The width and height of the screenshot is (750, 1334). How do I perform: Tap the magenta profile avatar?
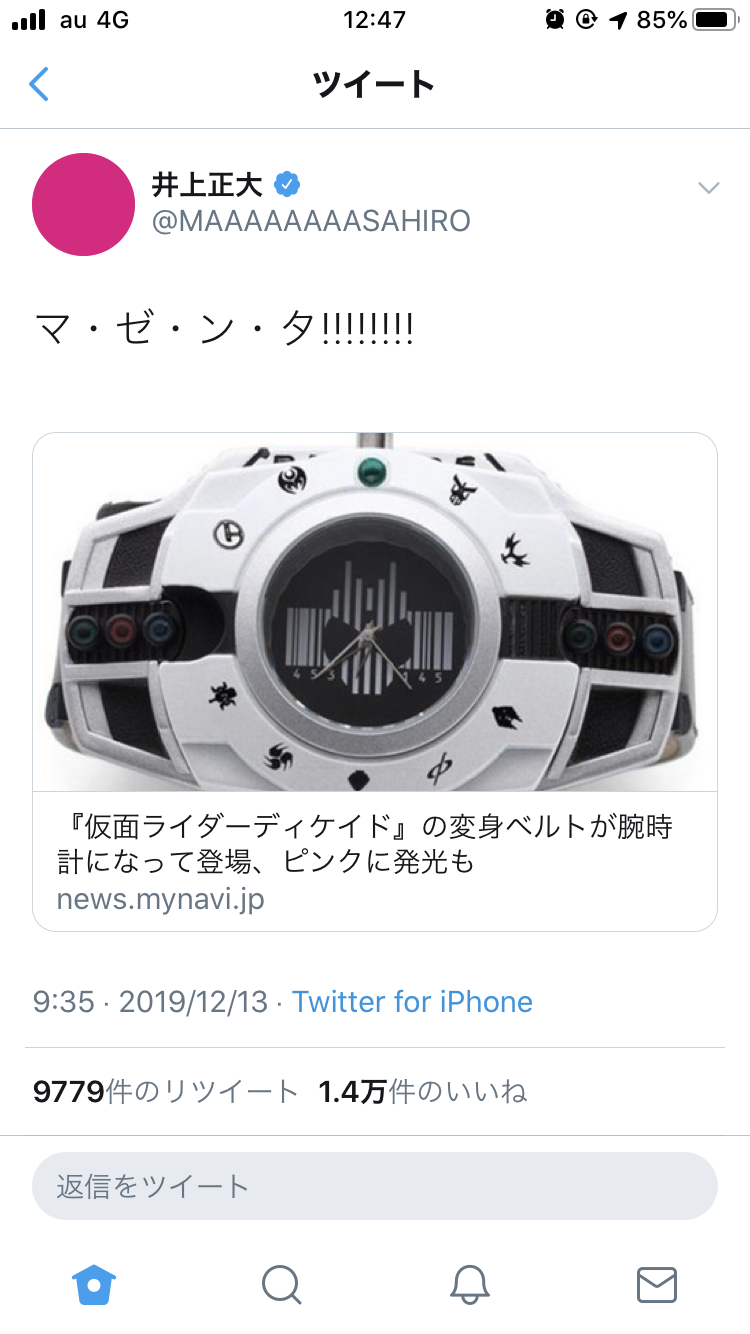83,204
